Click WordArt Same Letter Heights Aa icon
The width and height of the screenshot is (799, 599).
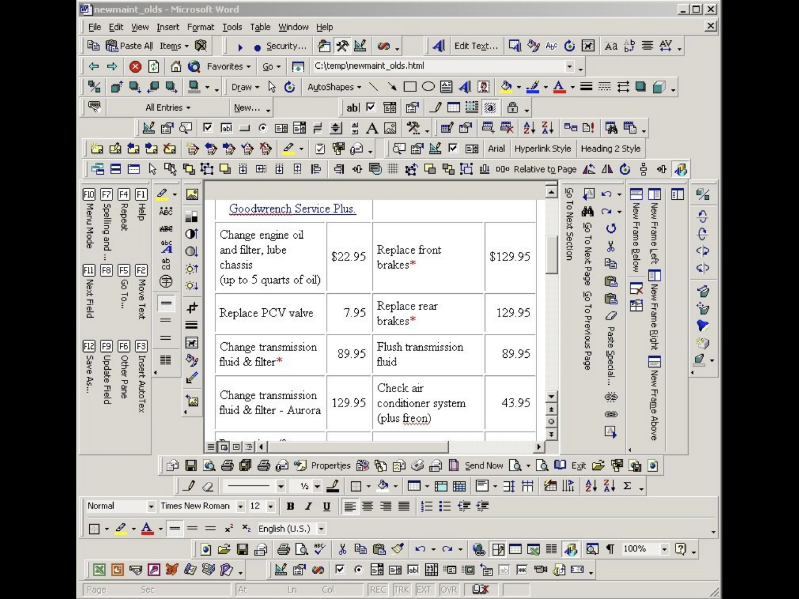pyautogui.click(x=610, y=46)
